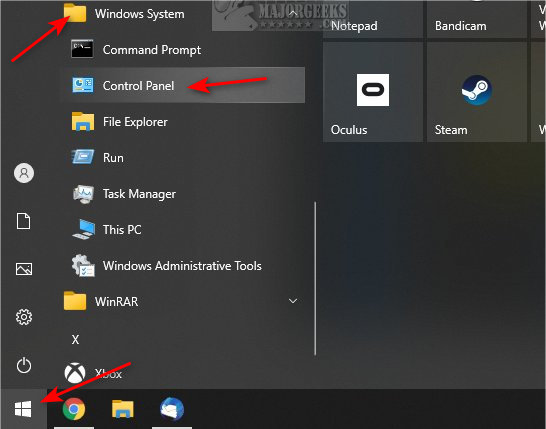Click the Oculus tile
The image size is (546, 429).
pos(373,92)
